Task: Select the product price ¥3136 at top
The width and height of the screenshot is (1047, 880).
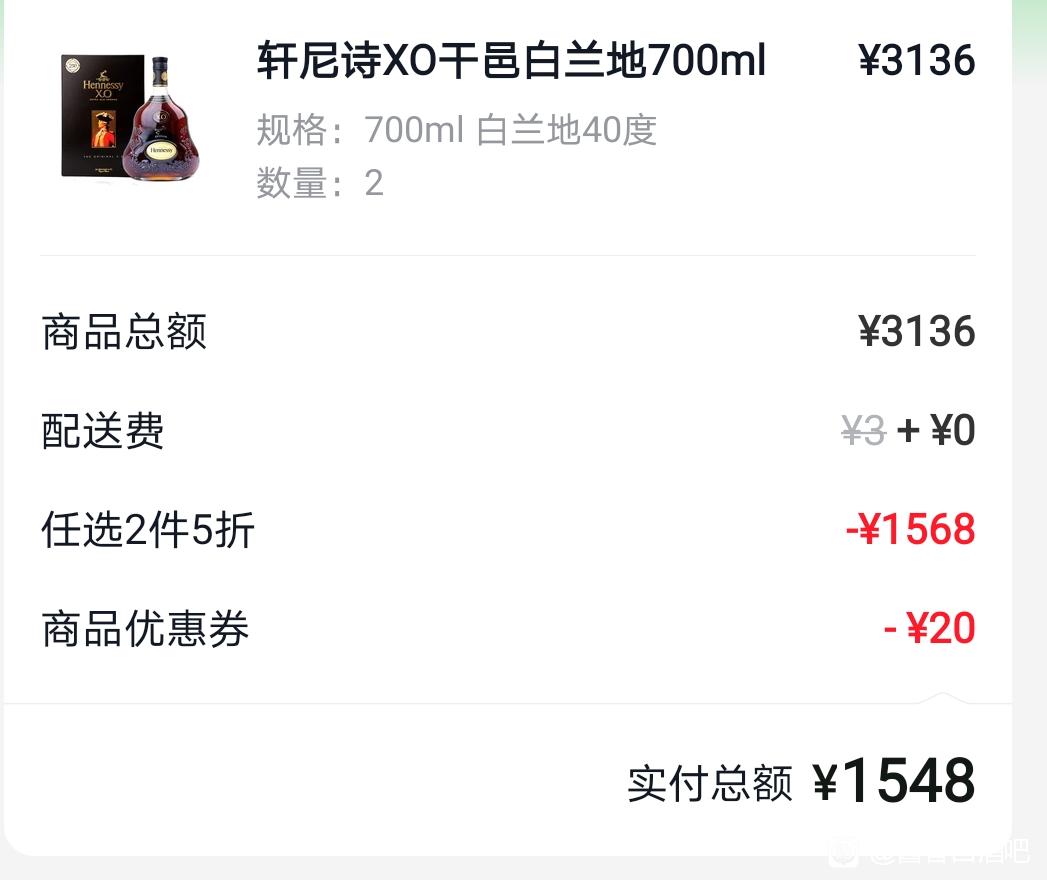Action: pyautogui.click(x=917, y=60)
